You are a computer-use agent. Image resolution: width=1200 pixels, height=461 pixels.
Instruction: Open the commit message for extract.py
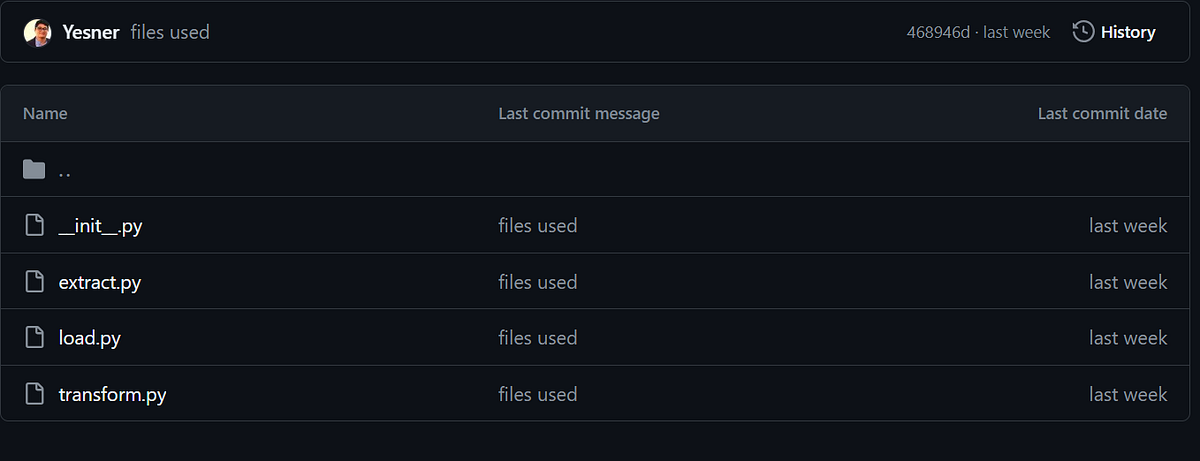537,282
